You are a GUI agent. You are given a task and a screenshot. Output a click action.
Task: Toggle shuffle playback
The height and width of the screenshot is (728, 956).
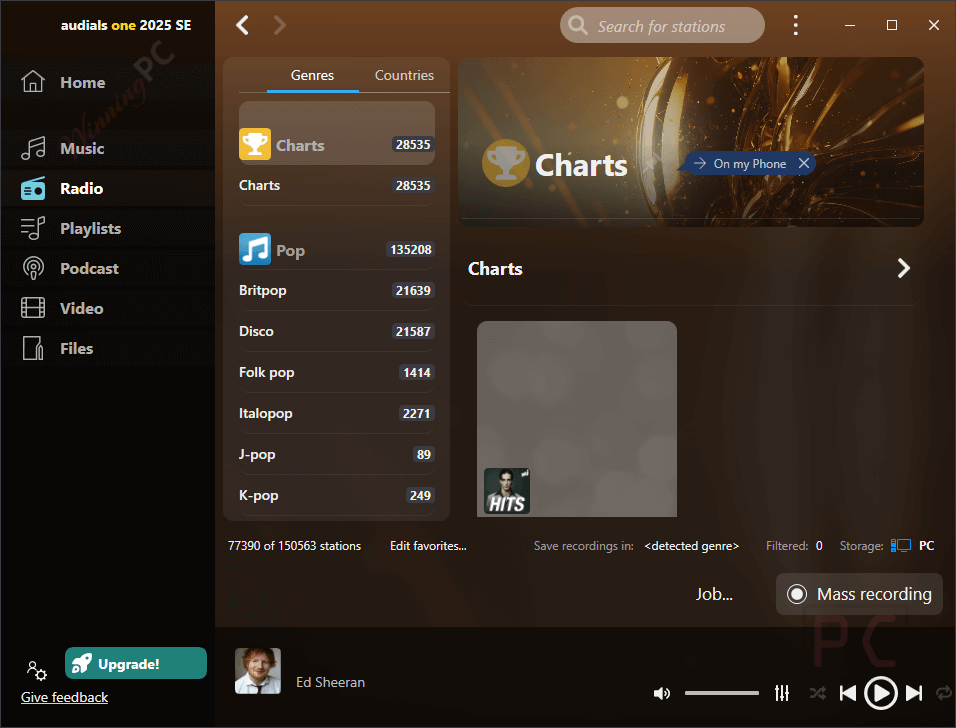[818, 693]
